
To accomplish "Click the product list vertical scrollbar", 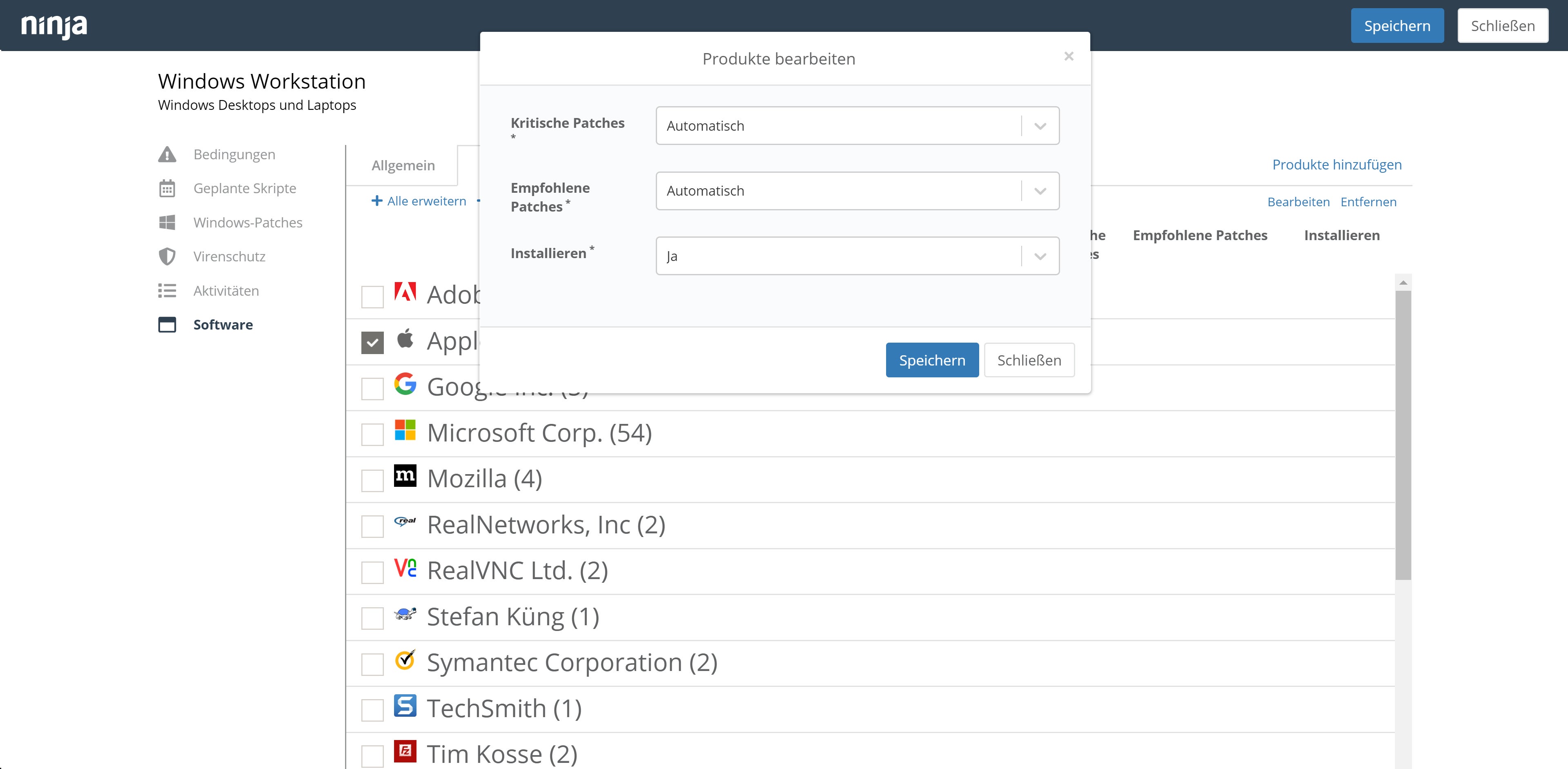I will [x=1403, y=435].
